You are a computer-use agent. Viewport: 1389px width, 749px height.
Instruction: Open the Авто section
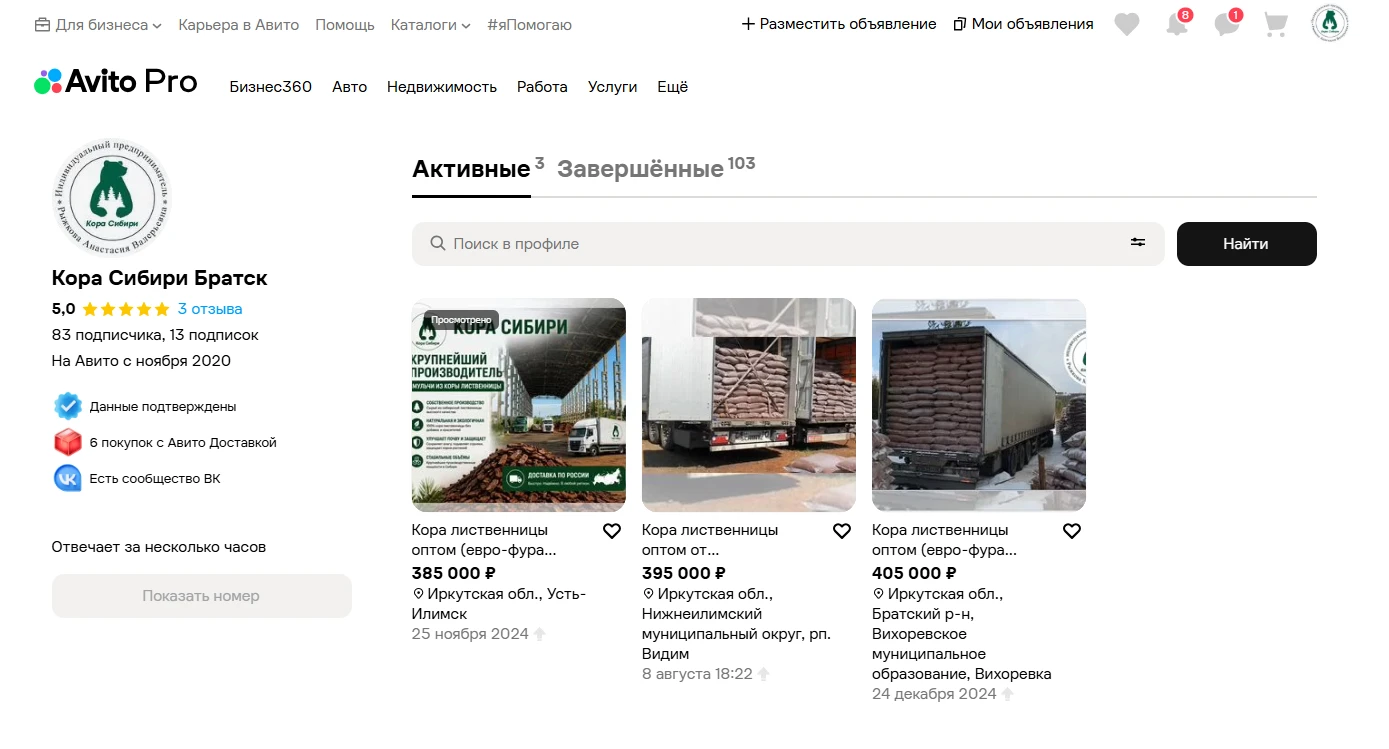(x=350, y=87)
